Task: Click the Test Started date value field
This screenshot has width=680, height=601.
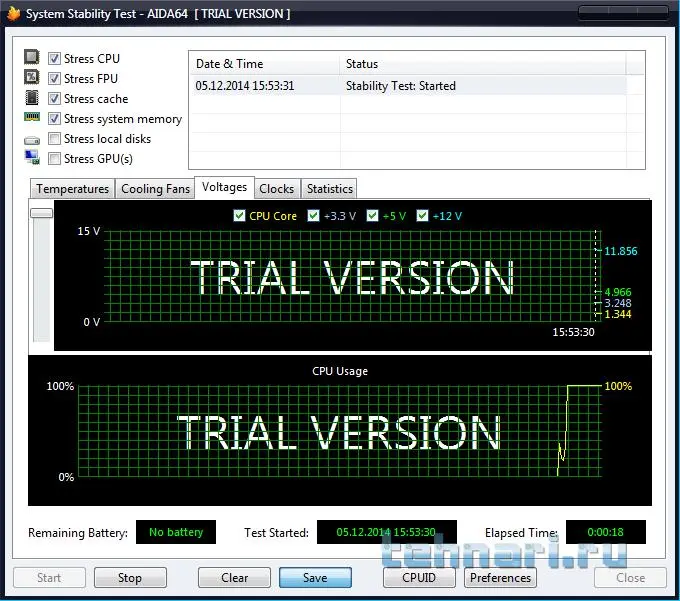Action: click(386, 532)
